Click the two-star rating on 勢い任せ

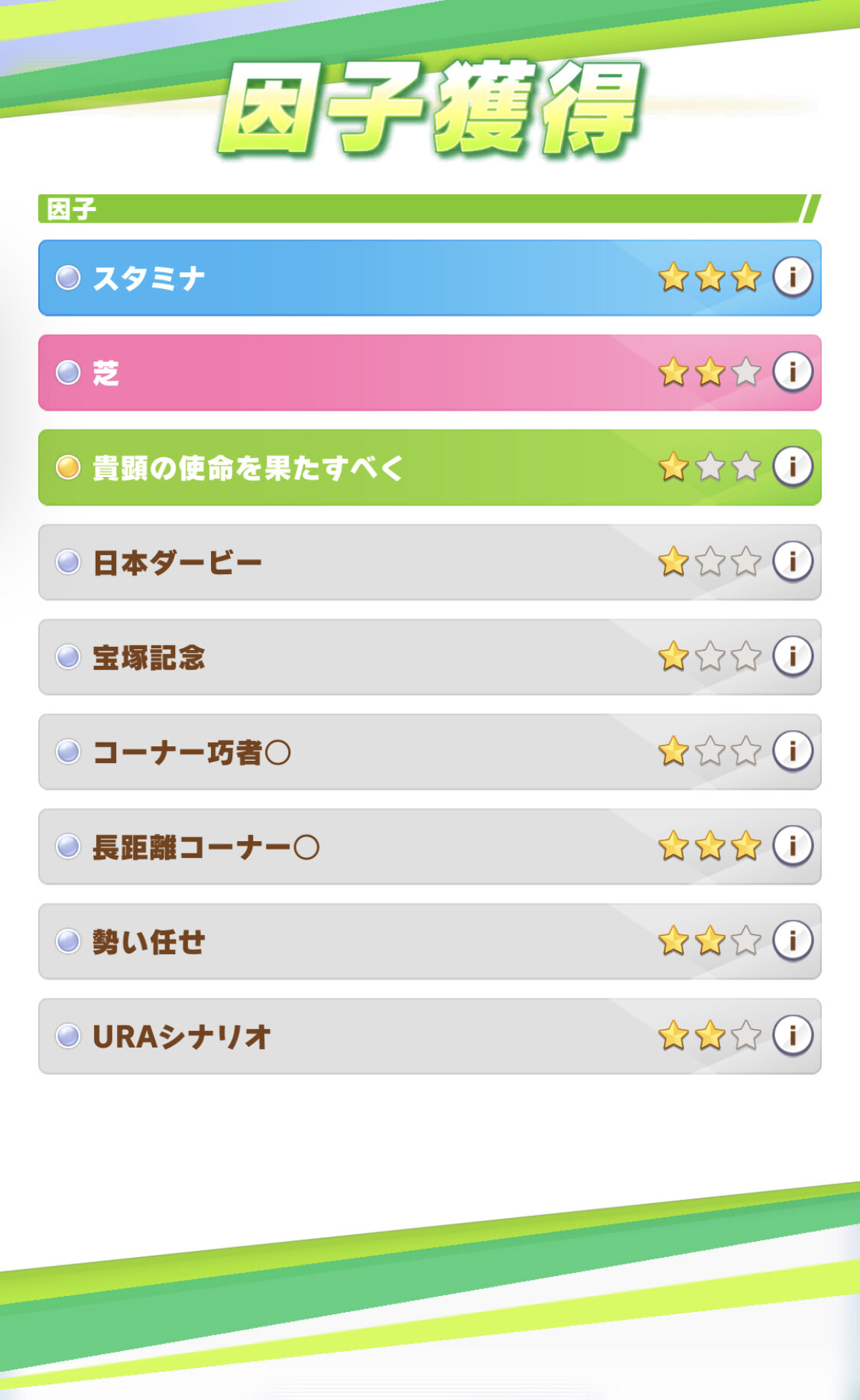(x=709, y=941)
